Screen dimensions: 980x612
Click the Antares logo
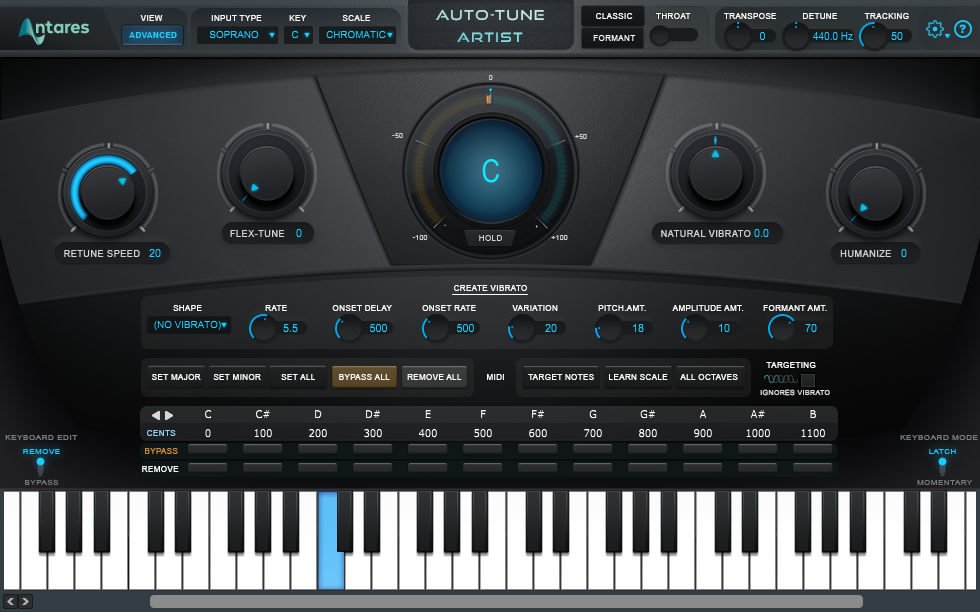54,29
